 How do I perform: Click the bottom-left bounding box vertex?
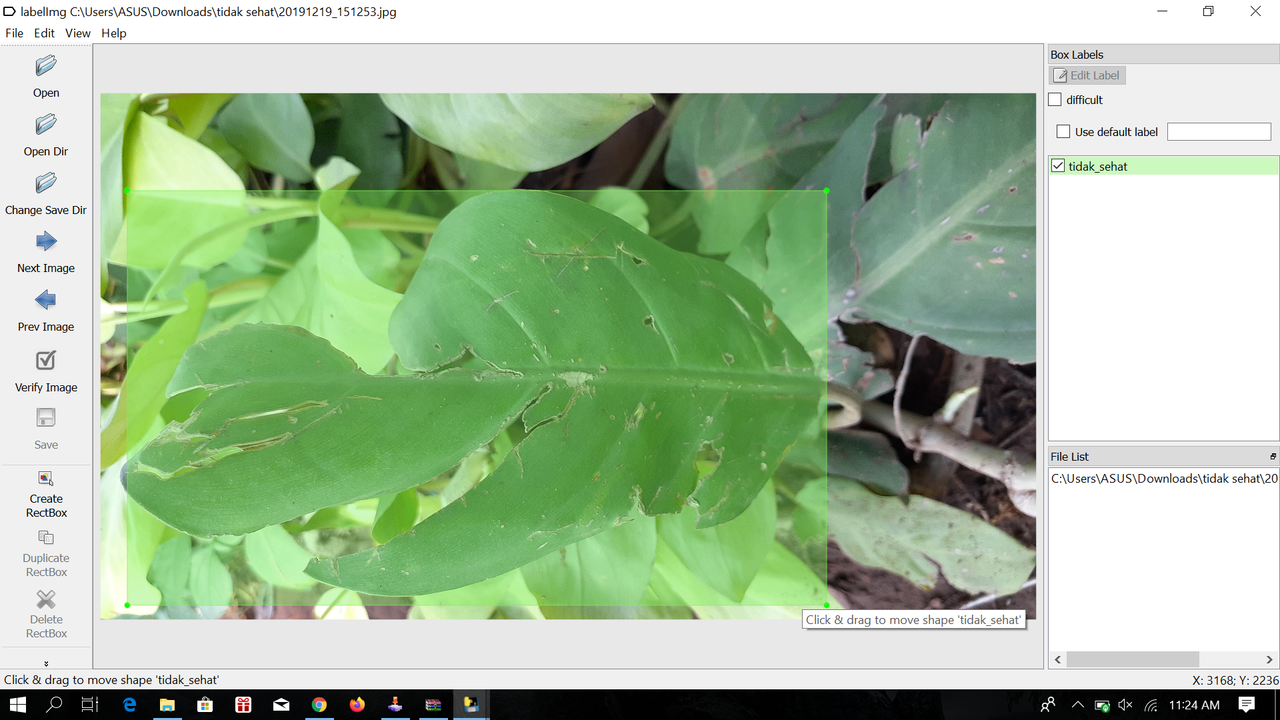[127, 605]
